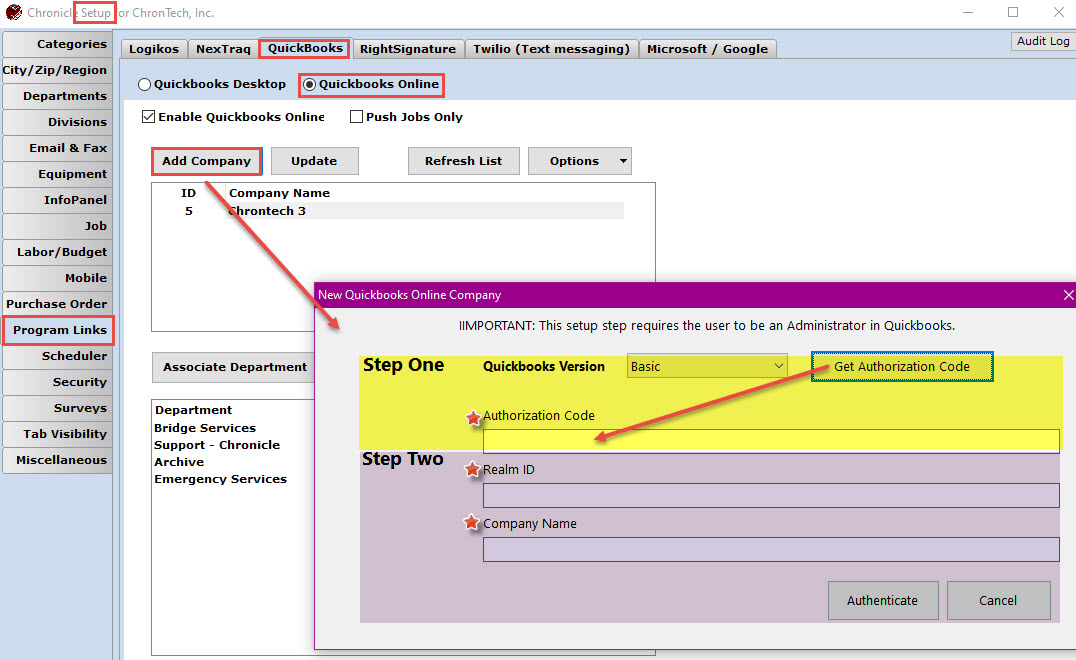Switch to Microsoft / Google tab

click(707, 49)
